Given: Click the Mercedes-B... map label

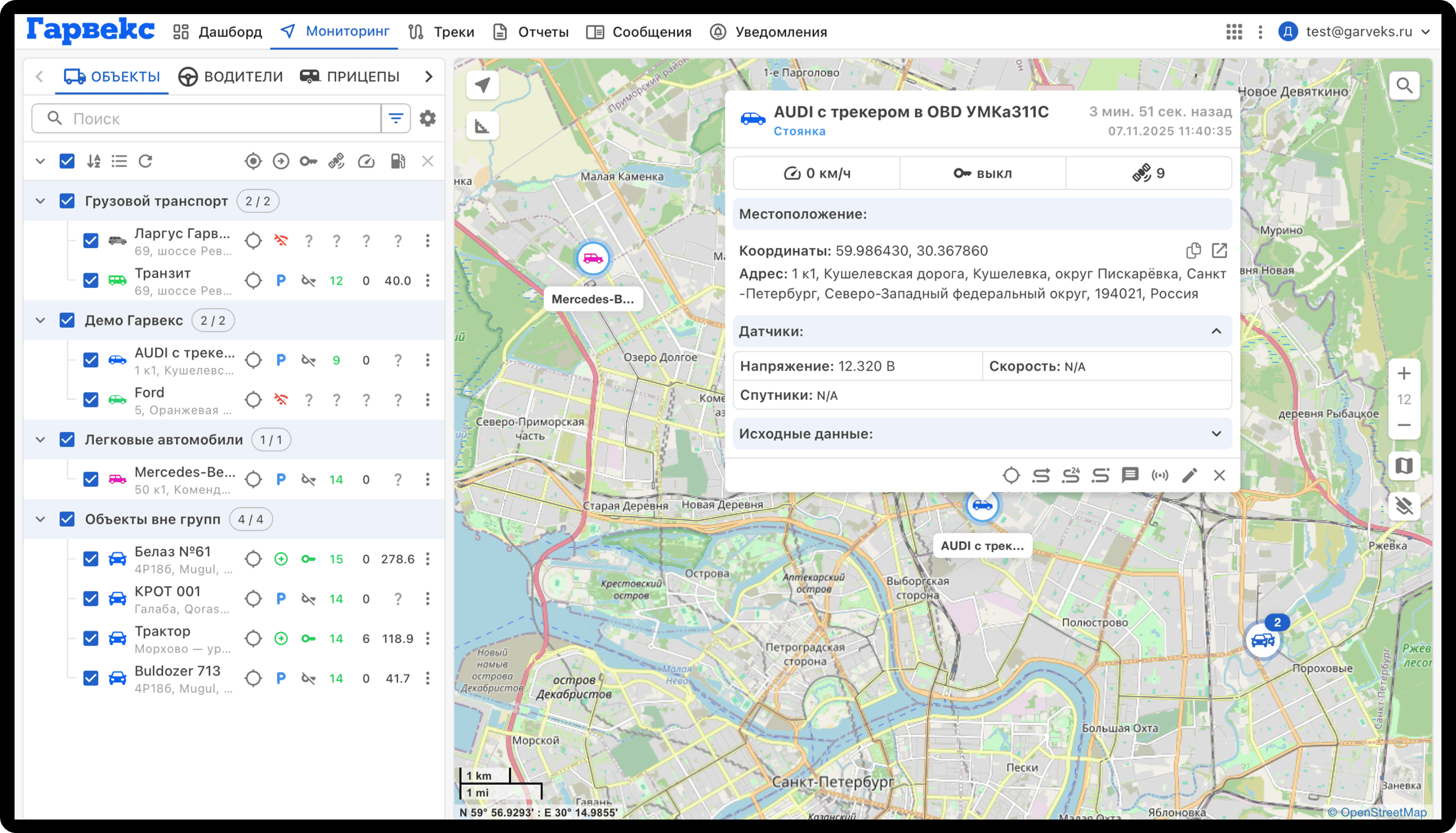Looking at the screenshot, I should (x=592, y=299).
